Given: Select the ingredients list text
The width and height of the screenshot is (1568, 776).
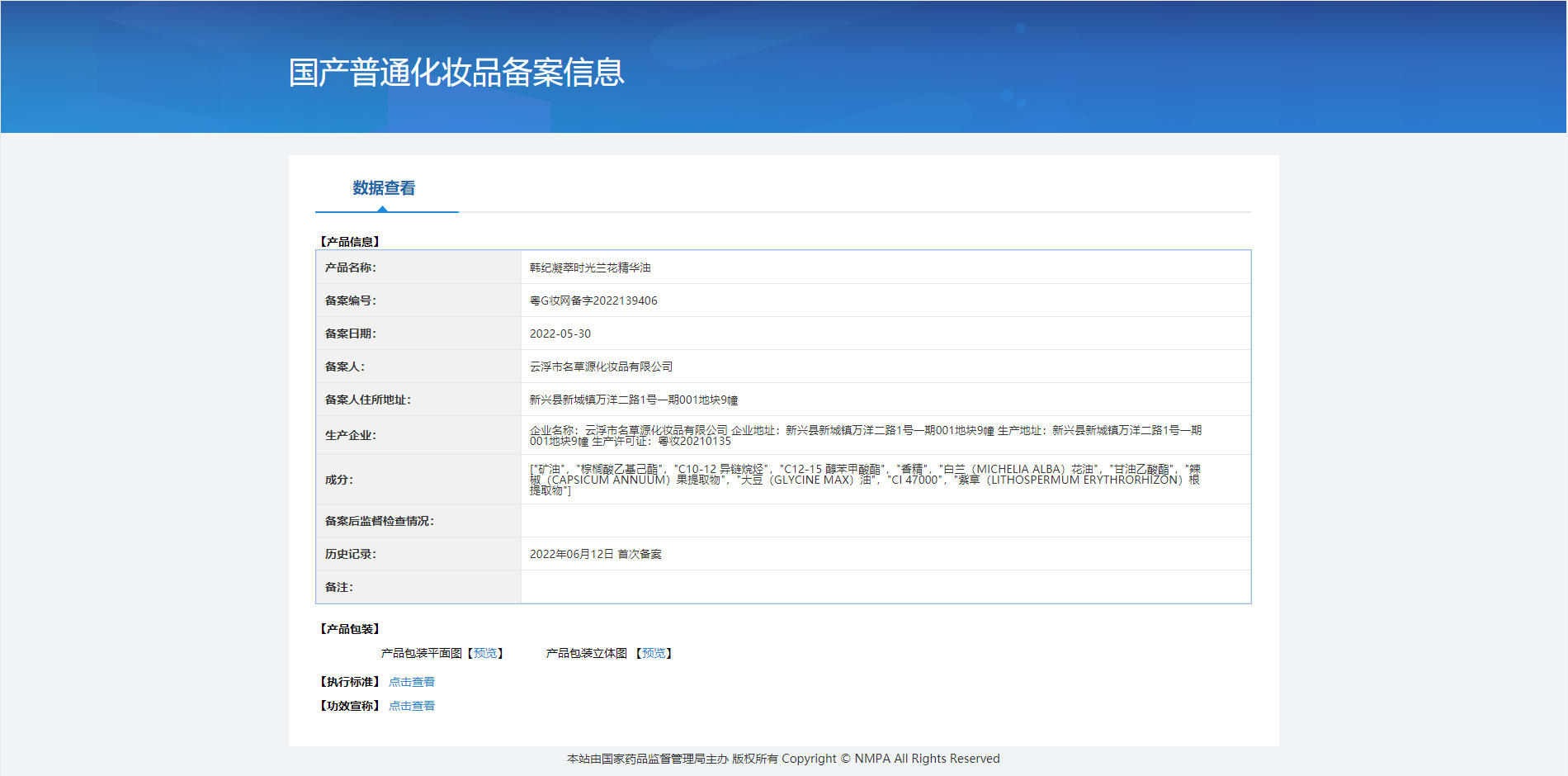Looking at the screenshot, I should [865, 480].
